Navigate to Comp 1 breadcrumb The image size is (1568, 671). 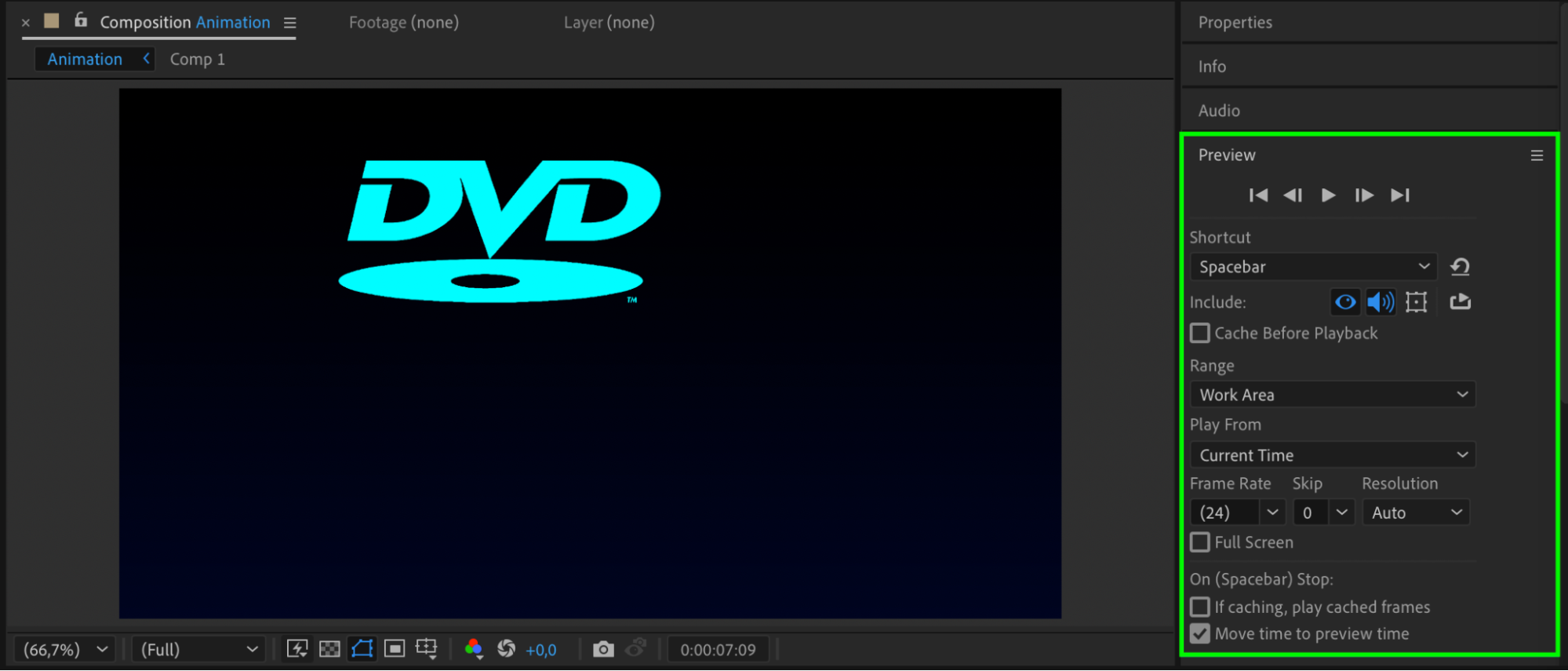[x=198, y=60]
